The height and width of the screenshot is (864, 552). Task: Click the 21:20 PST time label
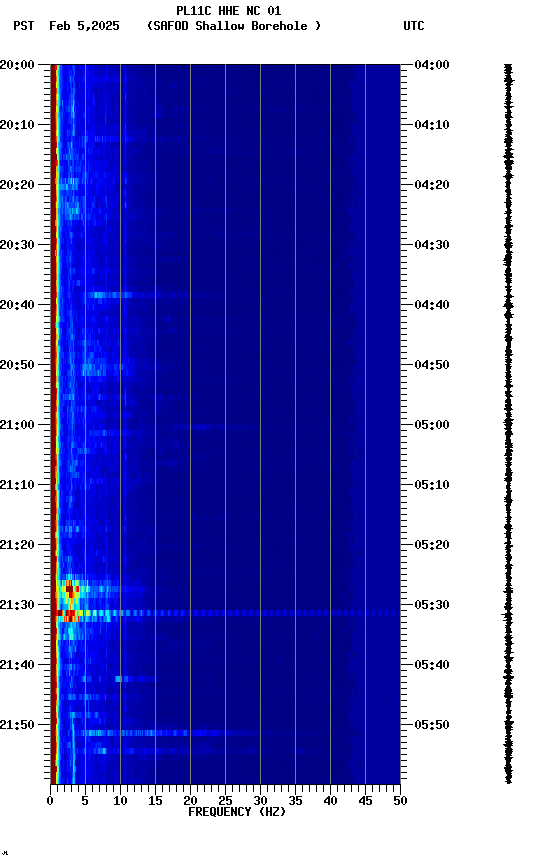click(x=17, y=545)
